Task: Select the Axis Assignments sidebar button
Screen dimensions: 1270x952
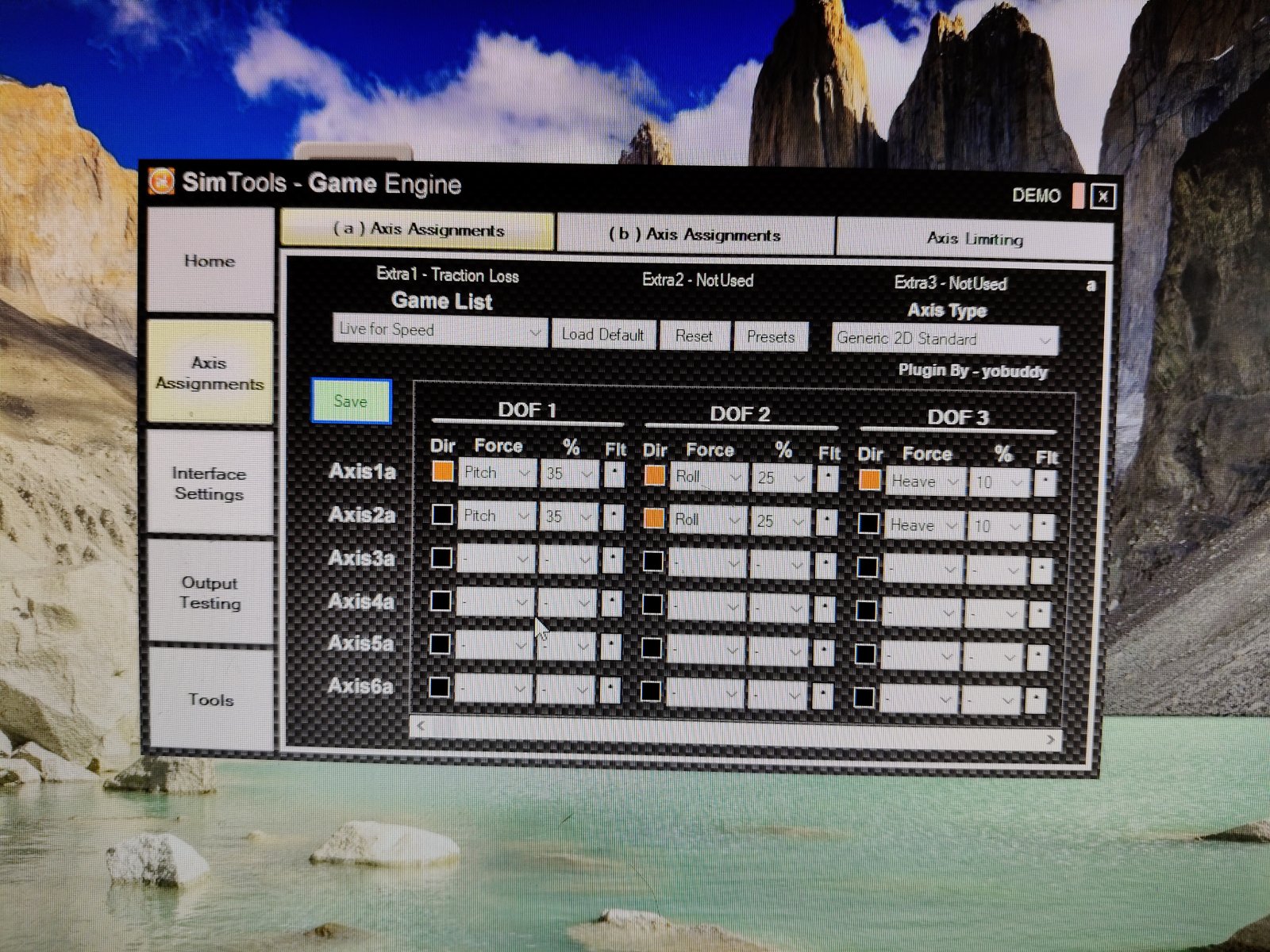Action: [x=210, y=373]
